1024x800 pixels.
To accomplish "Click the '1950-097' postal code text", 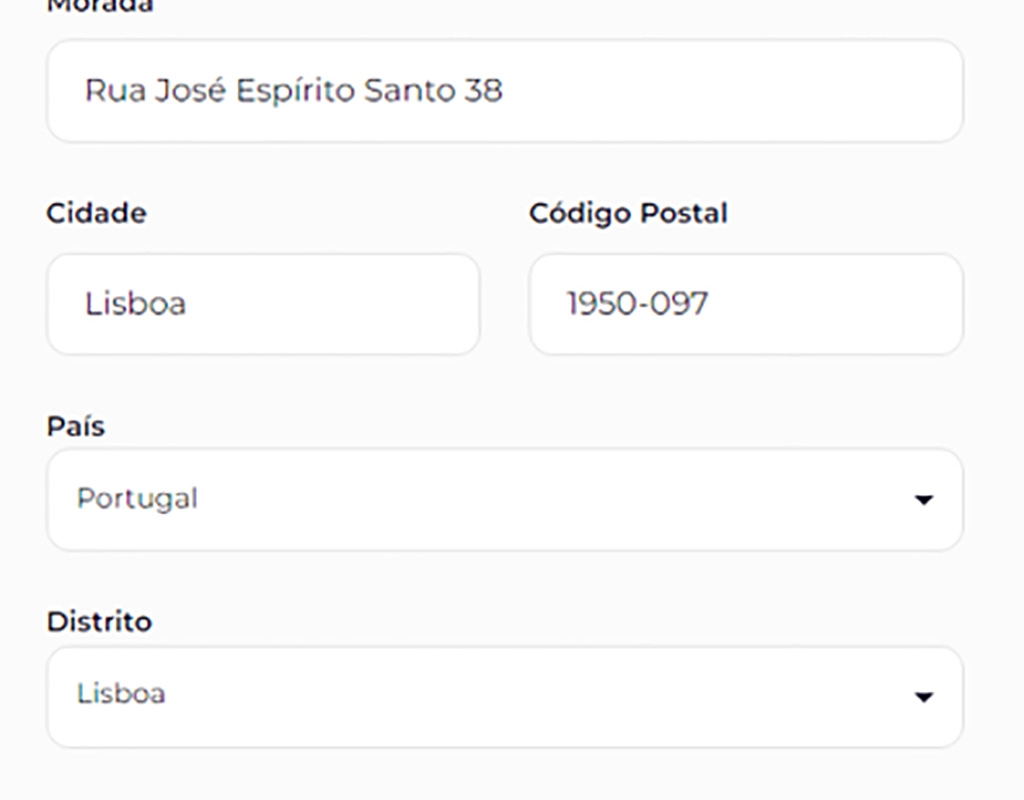I will click(637, 304).
